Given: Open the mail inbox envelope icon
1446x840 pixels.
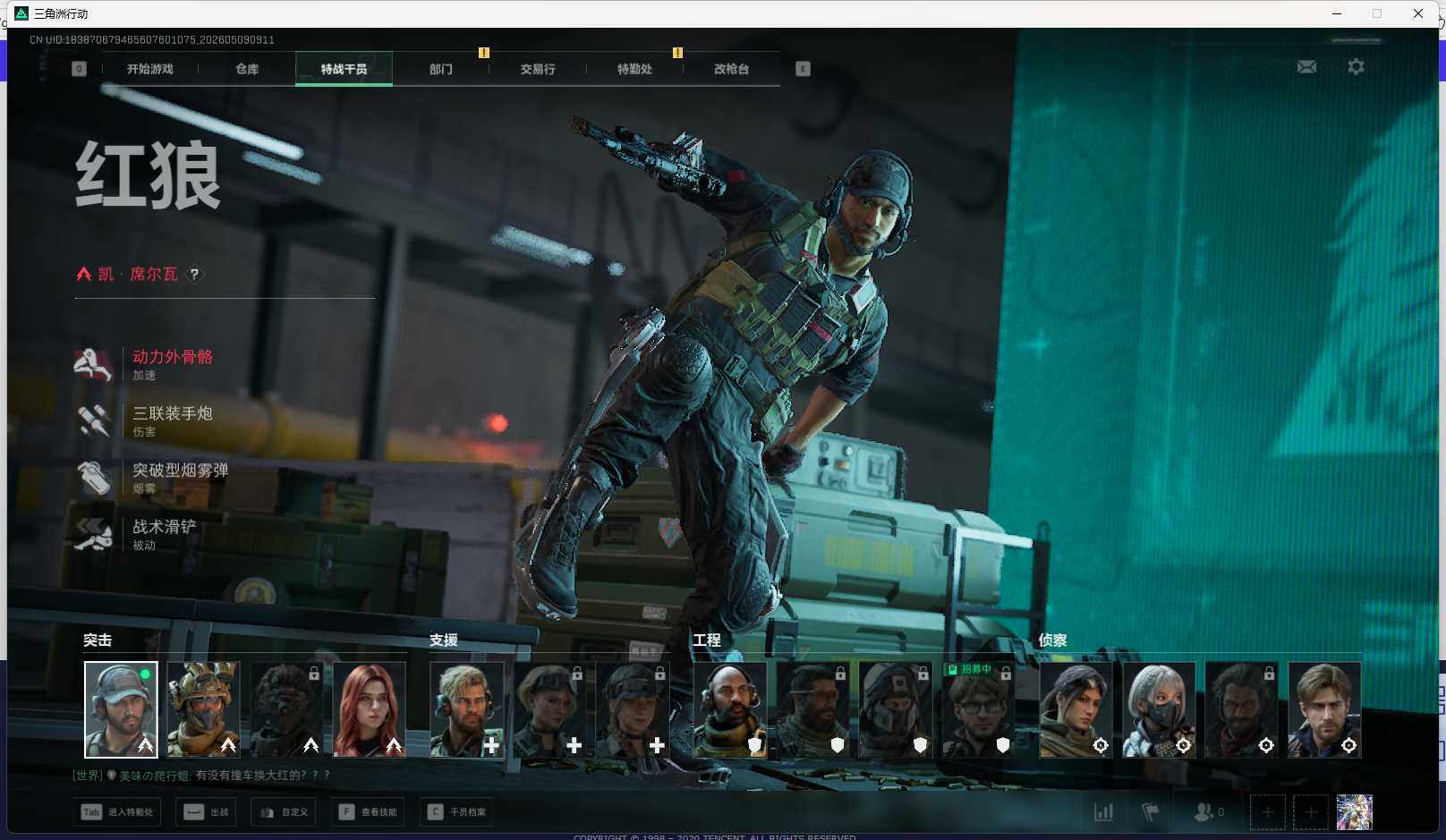Looking at the screenshot, I should 1306,67.
